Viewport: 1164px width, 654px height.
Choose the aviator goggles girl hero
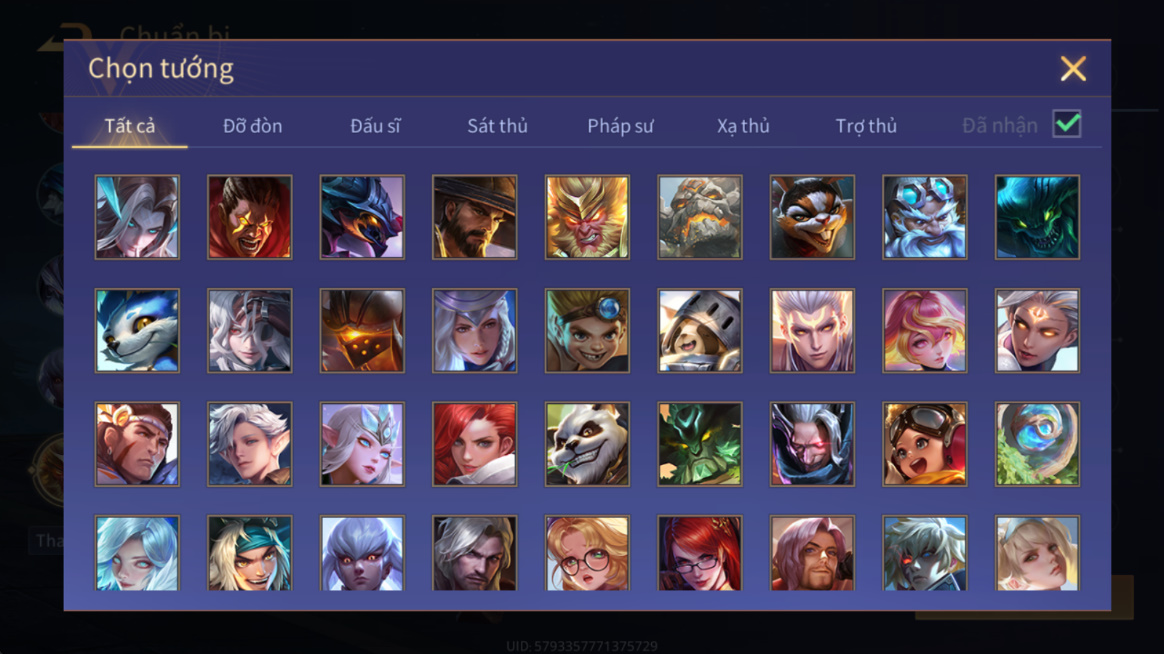tap(924, 444)
